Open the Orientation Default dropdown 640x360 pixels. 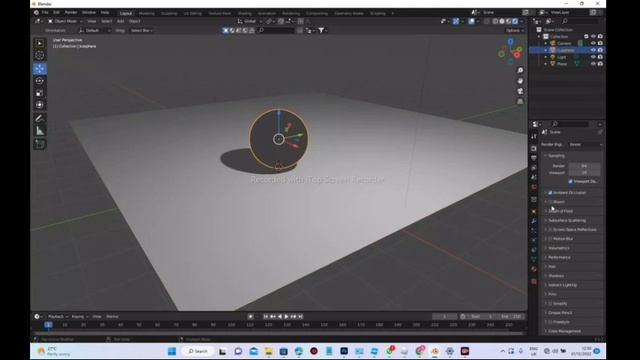click(95, 31)
